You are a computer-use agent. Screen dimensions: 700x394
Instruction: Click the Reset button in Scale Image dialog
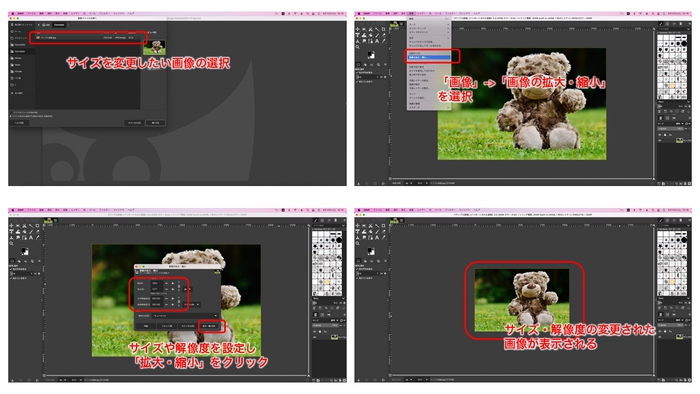(x=167, y=326)
